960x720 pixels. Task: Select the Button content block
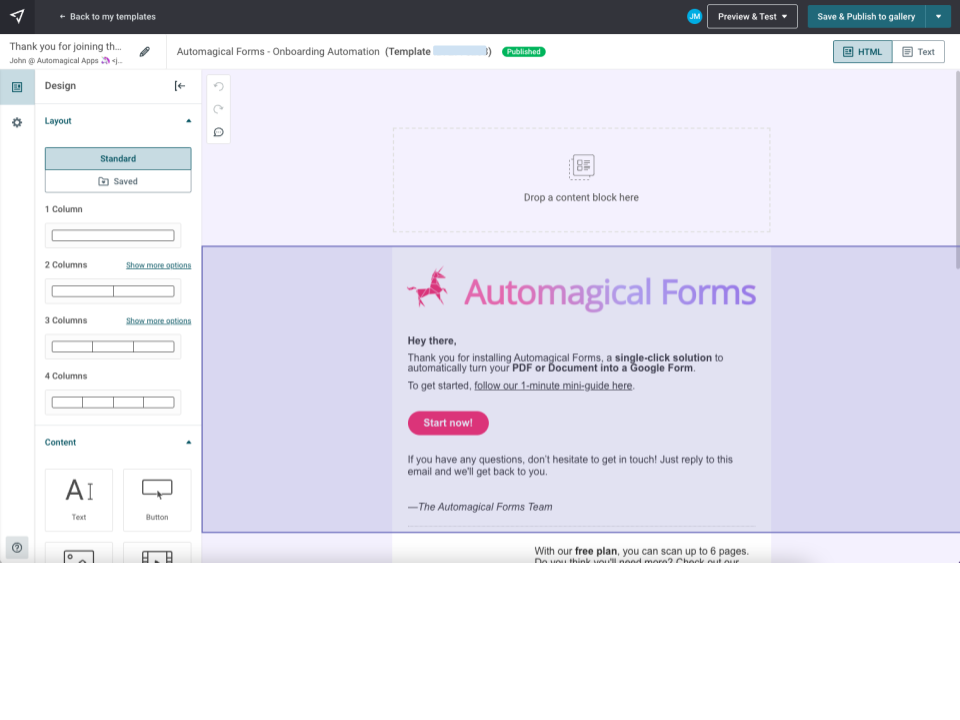coord(157,500)
